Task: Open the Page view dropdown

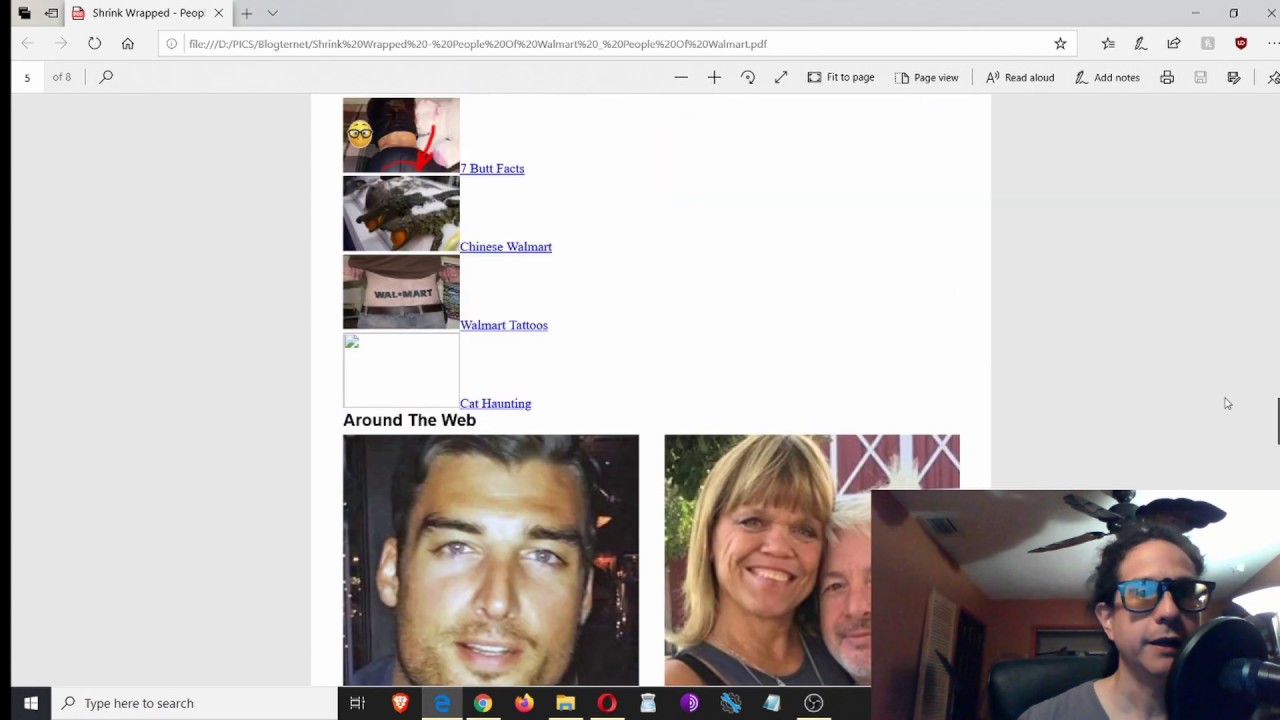Action: [926, 77]
